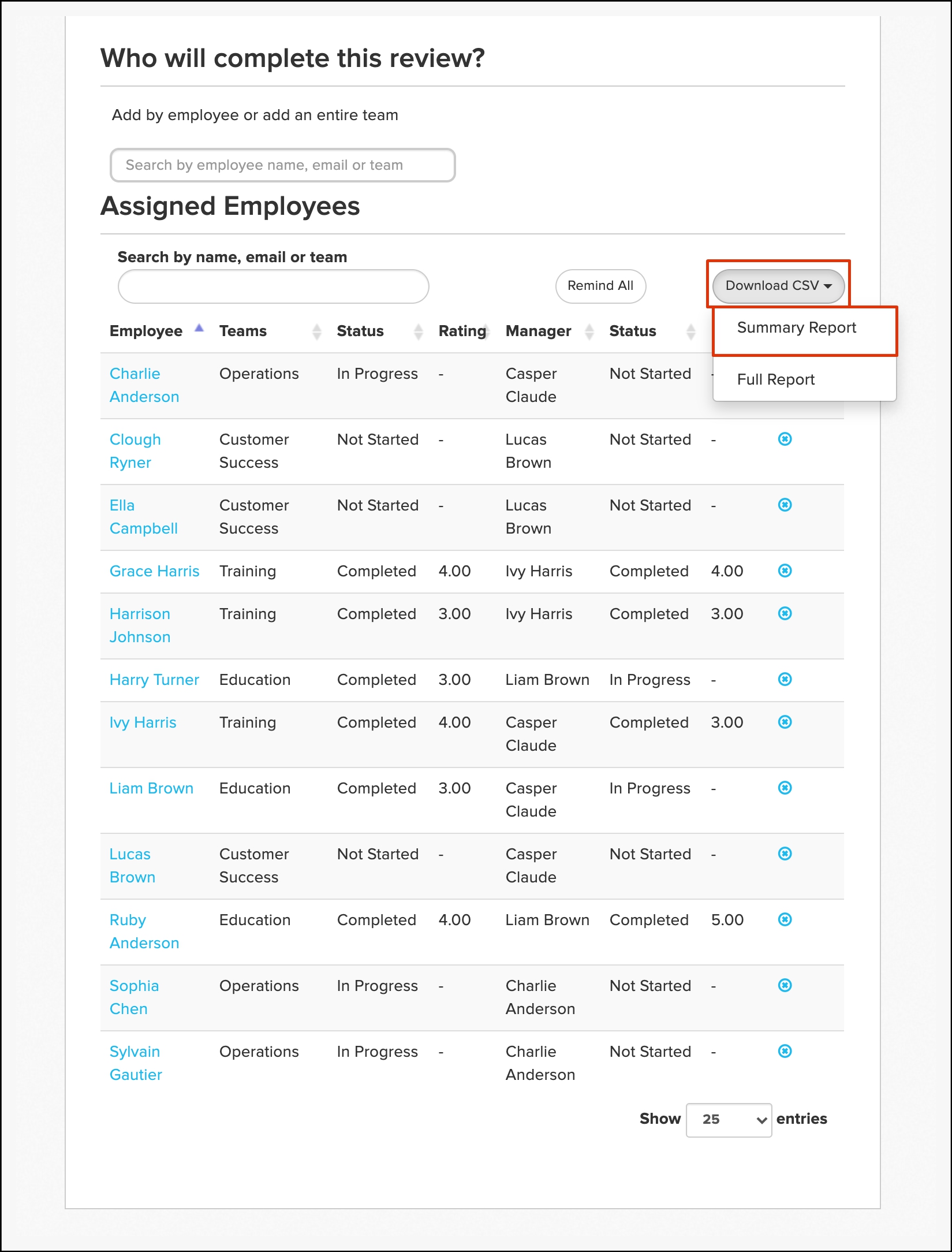Screen dimensions: 952x1252
Task: Remove Harry Turner from assigned employees
Action: [785, 680]
